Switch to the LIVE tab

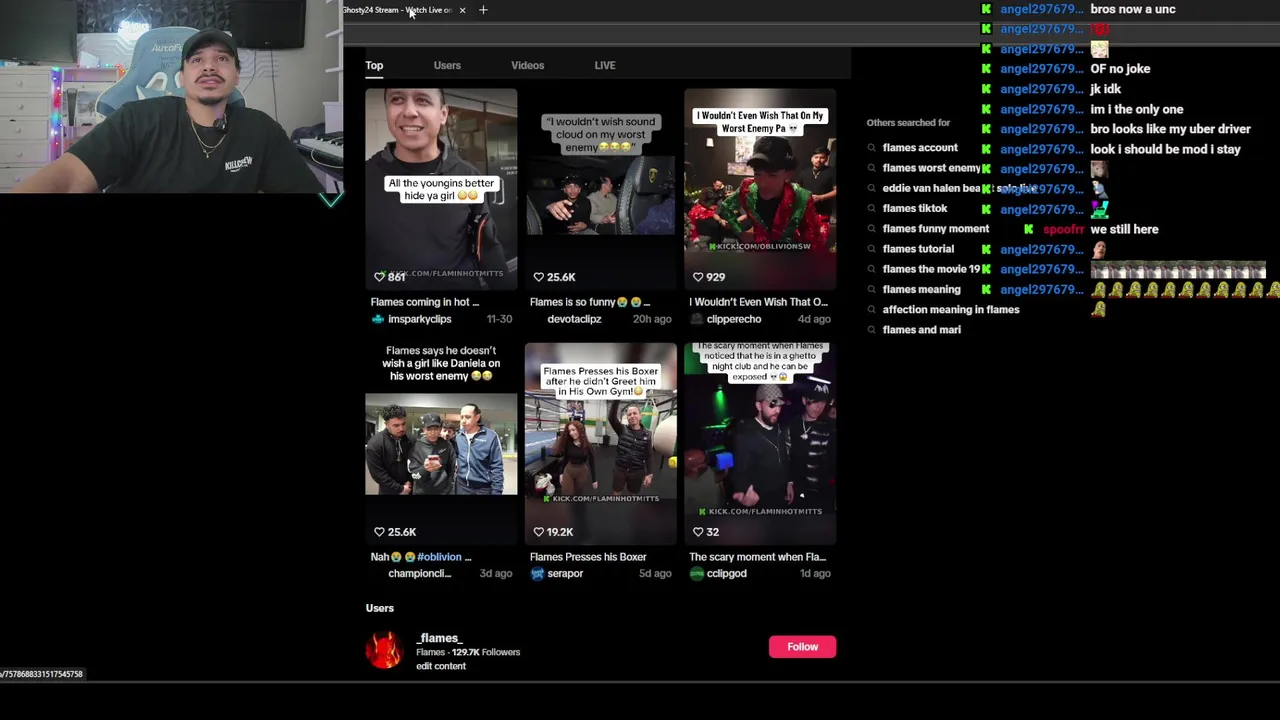pos(605,65)
